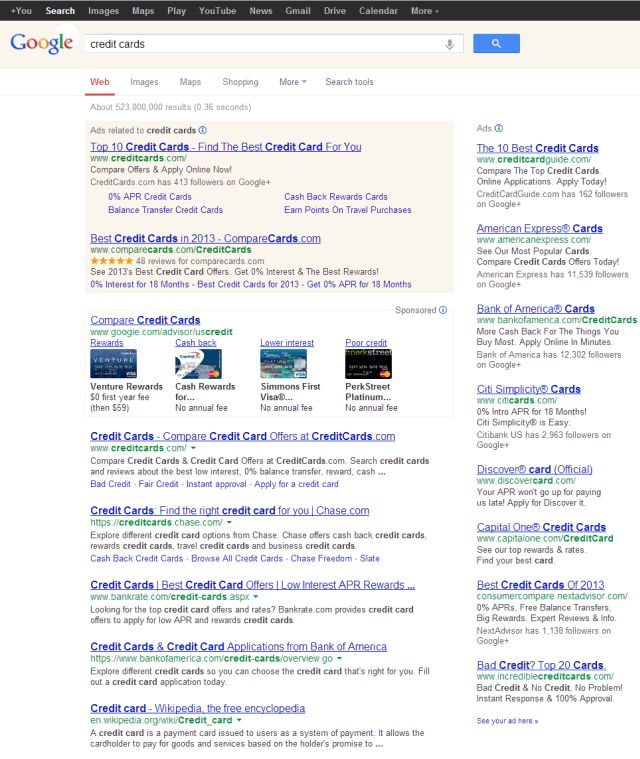Open 'Capital One® Credit Cards' sidebar ad

tap(541, 527)
